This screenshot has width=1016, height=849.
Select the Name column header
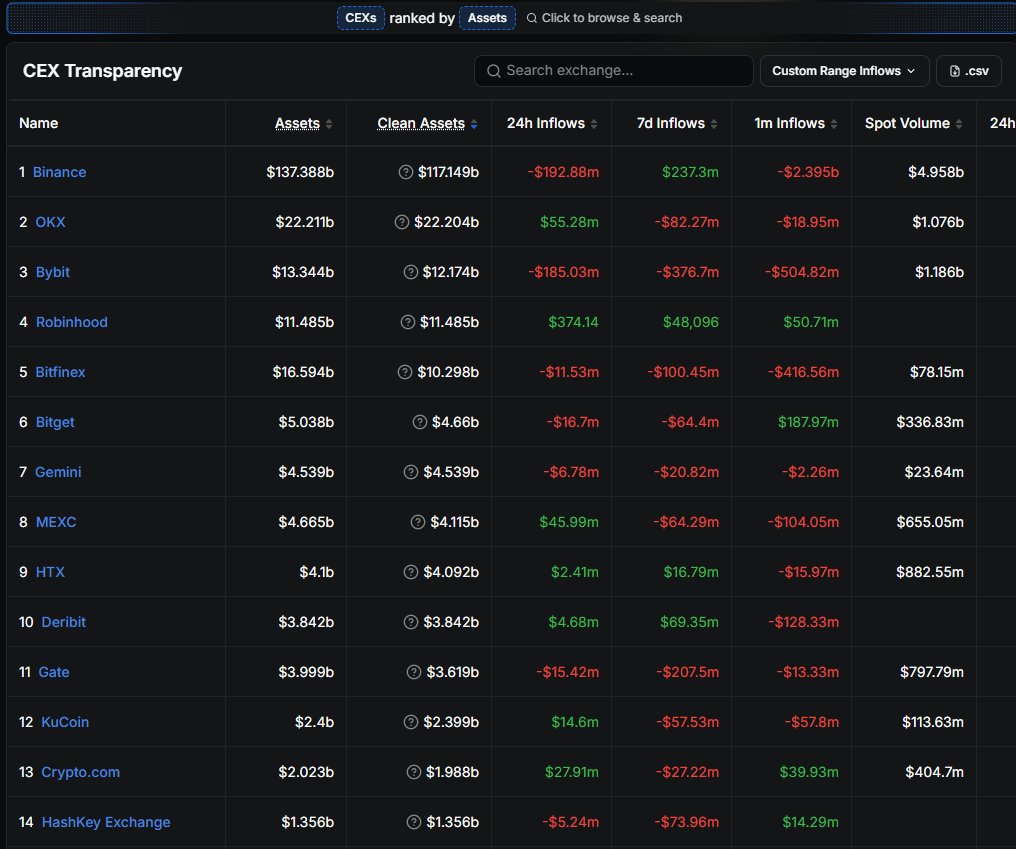(x=38, y=123)
